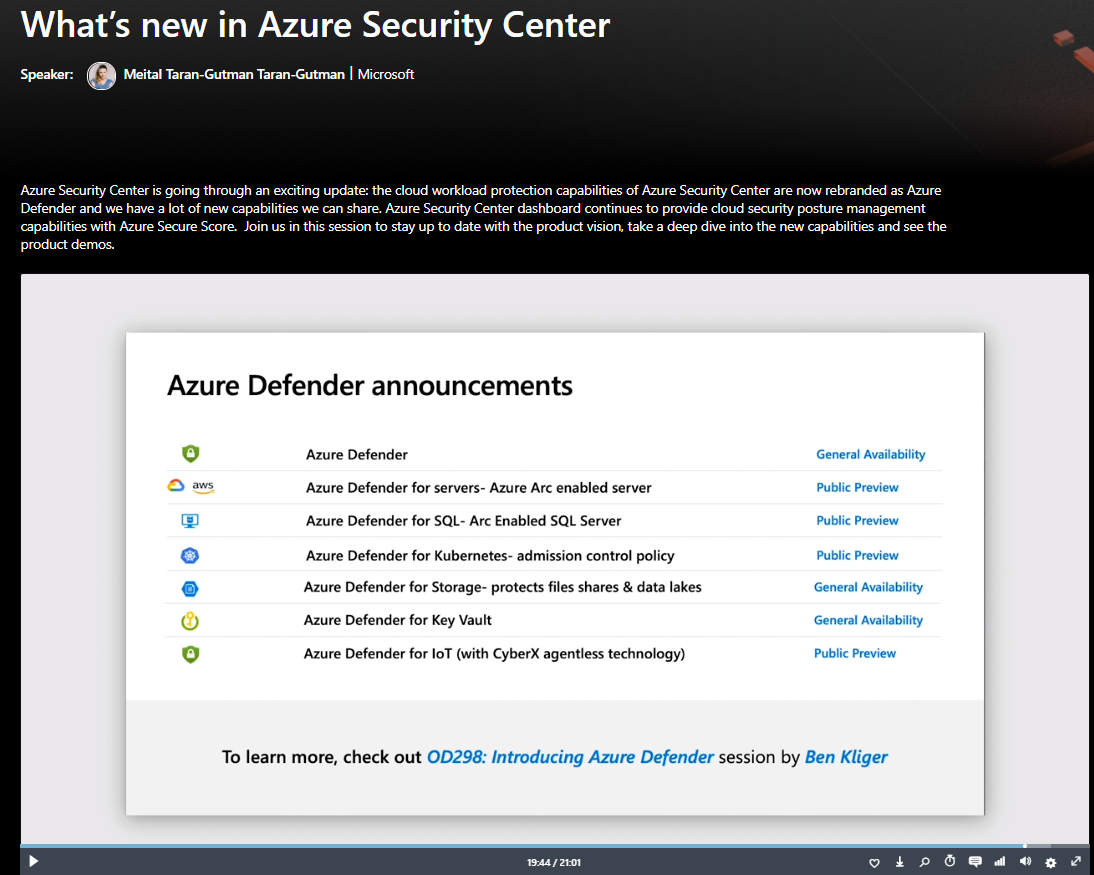
Task: Click General Availability in the Storage row
Action: 868,587
